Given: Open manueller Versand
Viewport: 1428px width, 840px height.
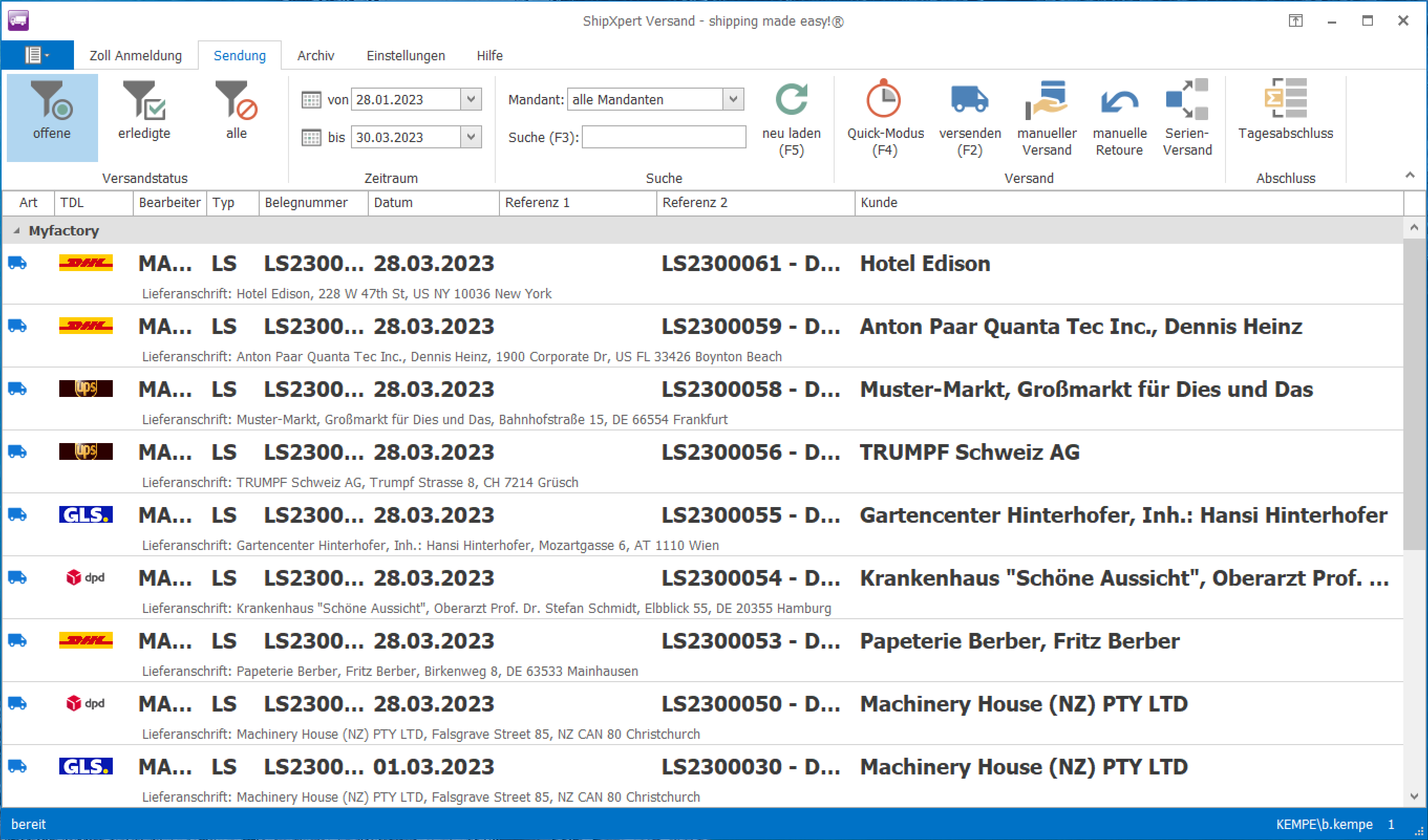Looking at the screenshot, I should coord(1046,100).
